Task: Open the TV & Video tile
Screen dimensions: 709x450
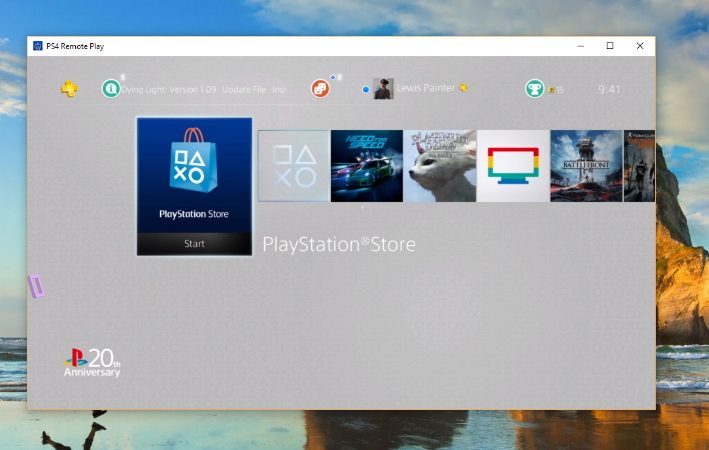Action: pos(513,166)
